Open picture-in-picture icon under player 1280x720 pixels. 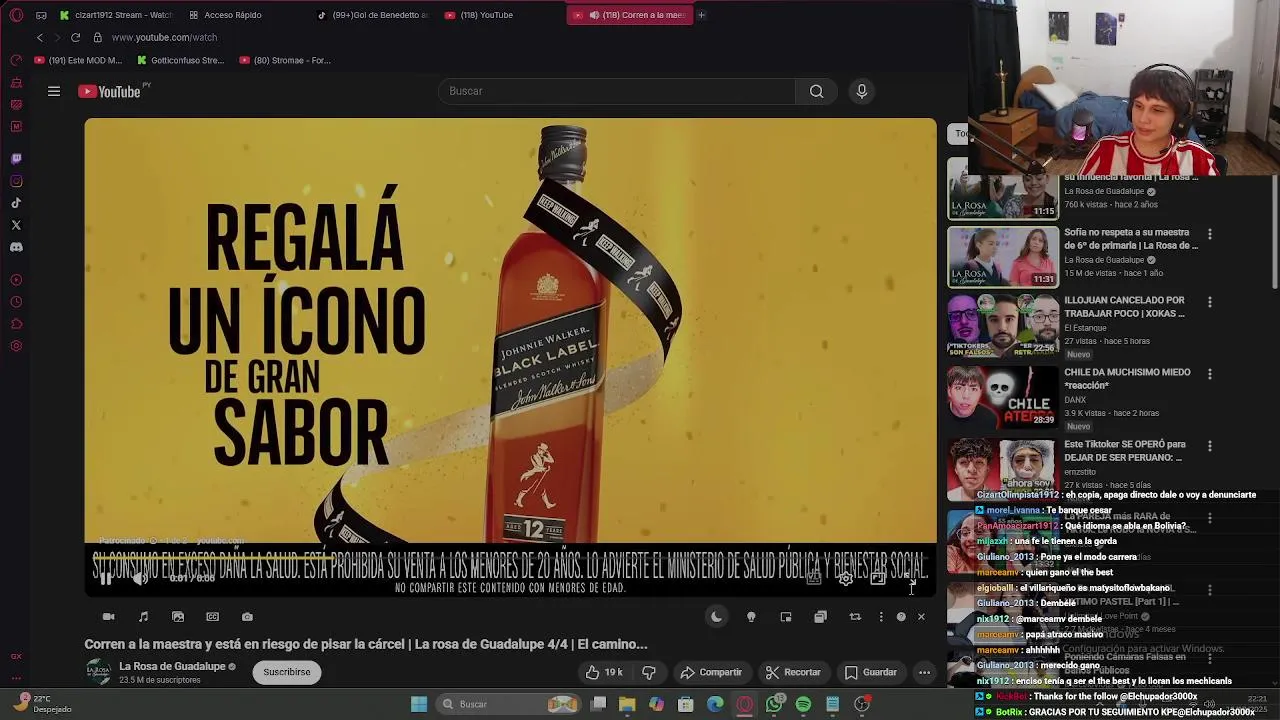(786, 617)
